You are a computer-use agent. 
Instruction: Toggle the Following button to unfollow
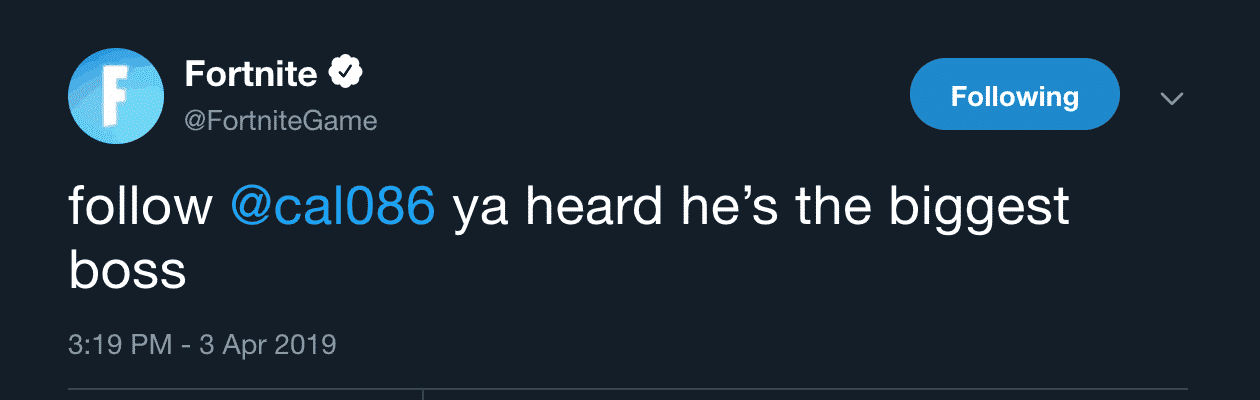[1014, 95]
